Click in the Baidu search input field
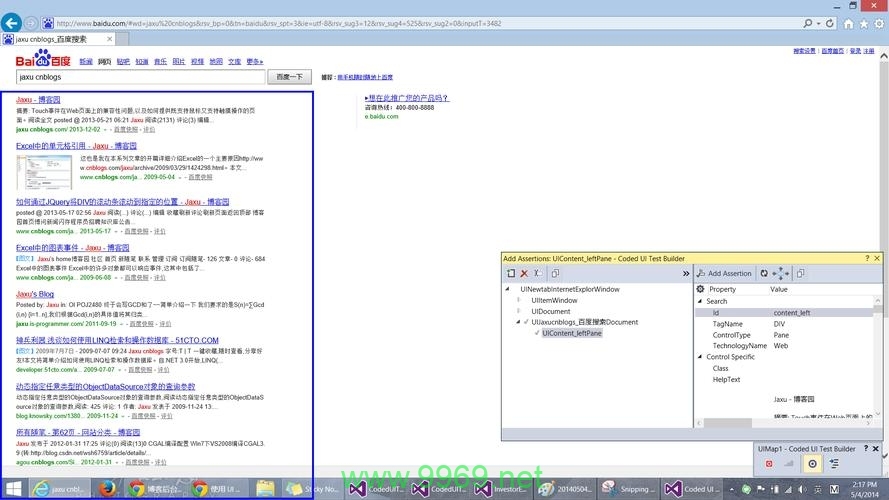The width and height of the screenshot is (889, 500). (141, 77)
